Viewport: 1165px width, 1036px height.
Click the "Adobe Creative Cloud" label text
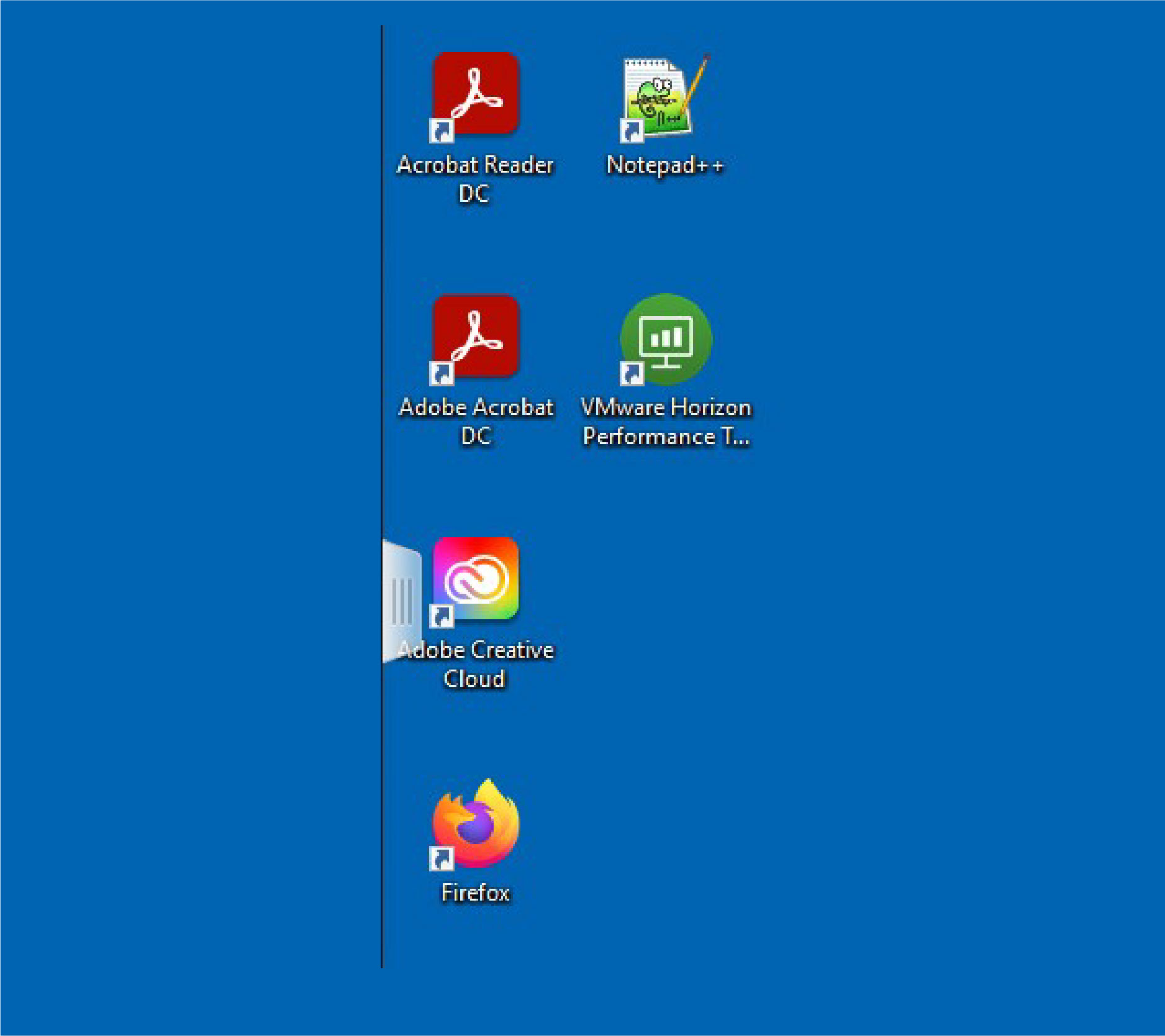476,664
